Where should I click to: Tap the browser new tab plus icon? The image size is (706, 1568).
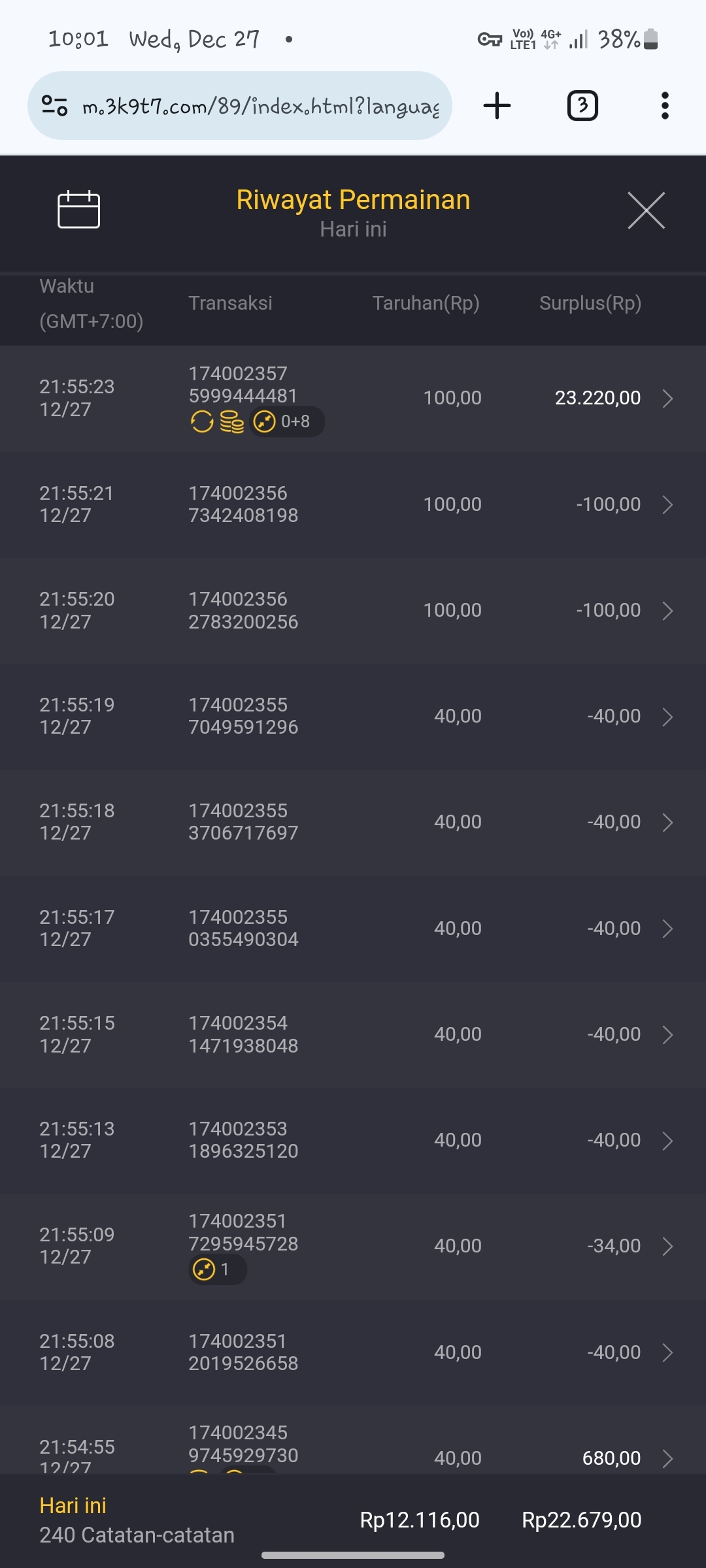[497, 106]
